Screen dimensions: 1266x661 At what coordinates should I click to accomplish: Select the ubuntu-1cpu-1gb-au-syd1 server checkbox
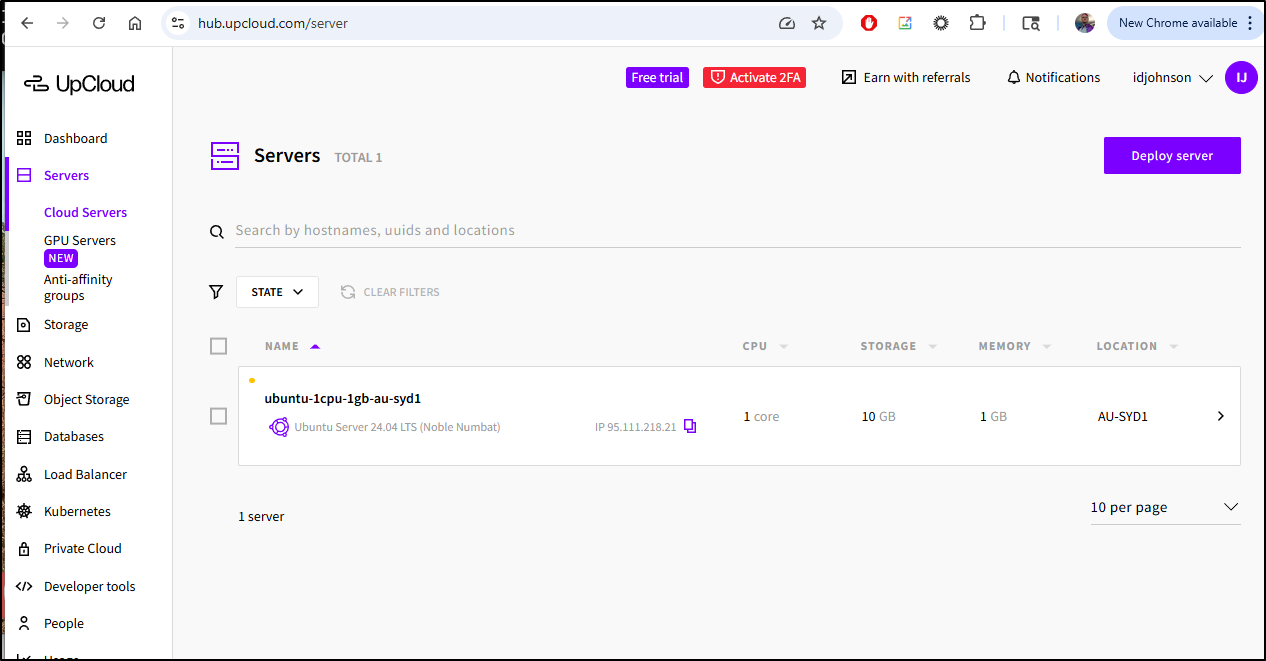pyautogui.click(x=219, y=416)
